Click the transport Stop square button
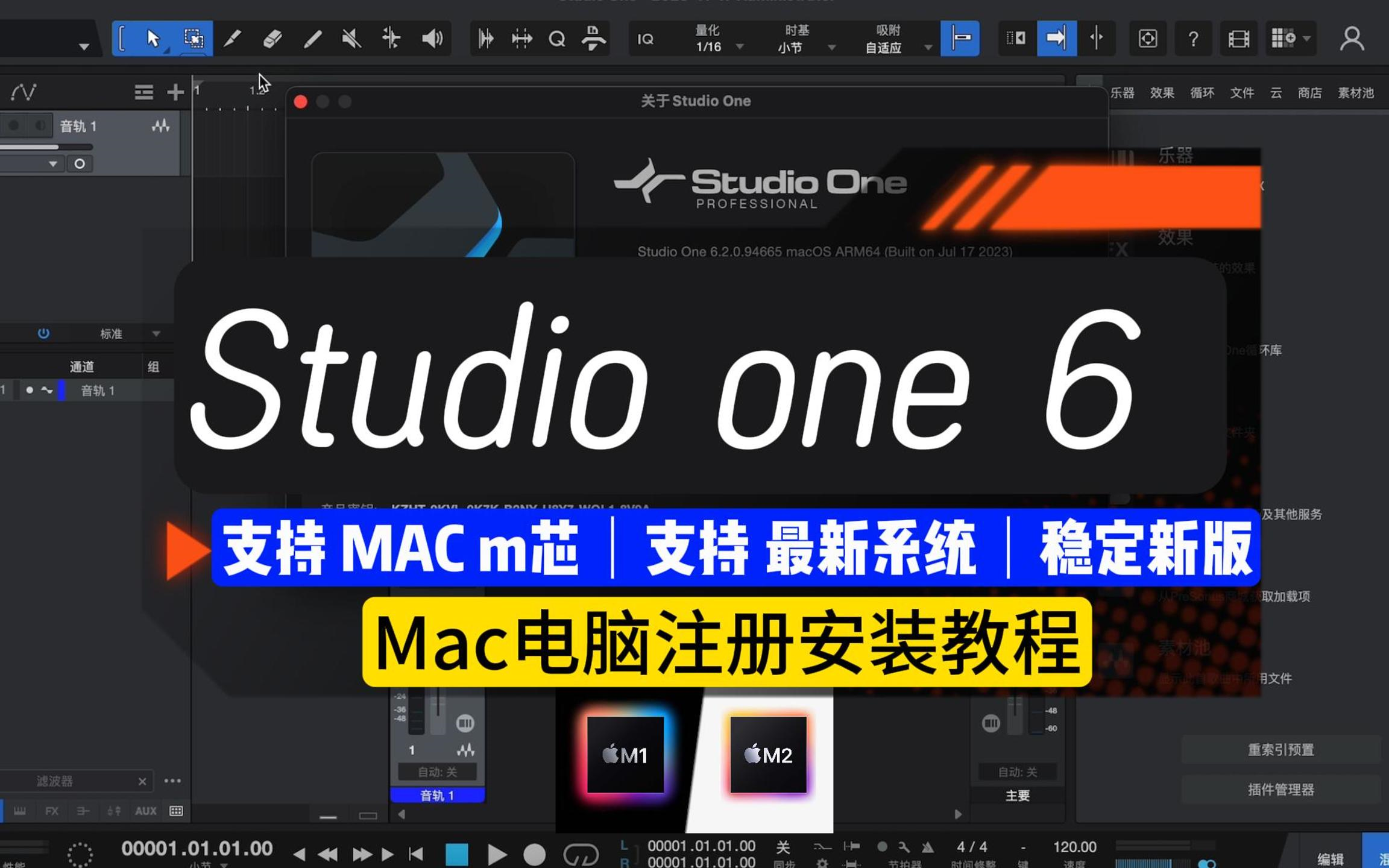 click(x=456, y=854)
